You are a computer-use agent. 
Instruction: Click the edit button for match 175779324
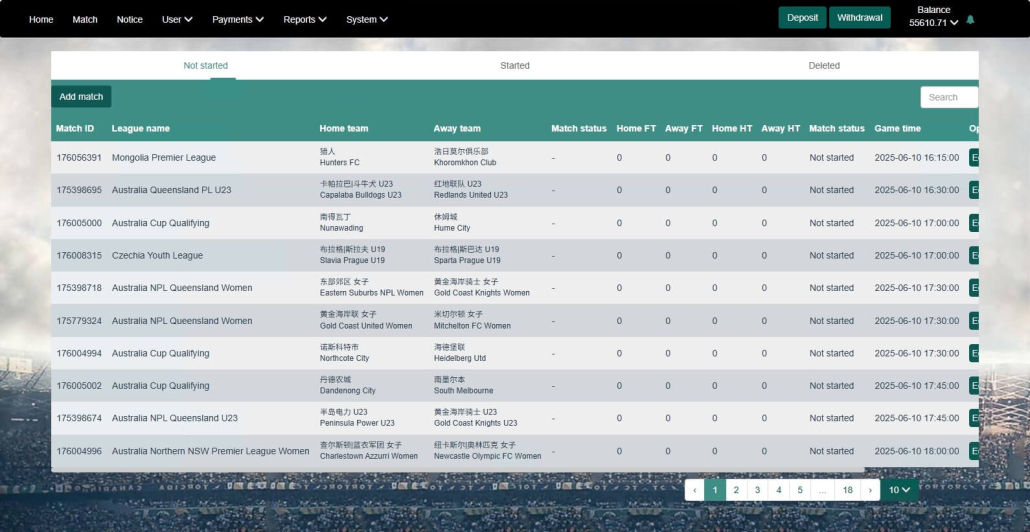pyautogui.click(x=974, y=321)
